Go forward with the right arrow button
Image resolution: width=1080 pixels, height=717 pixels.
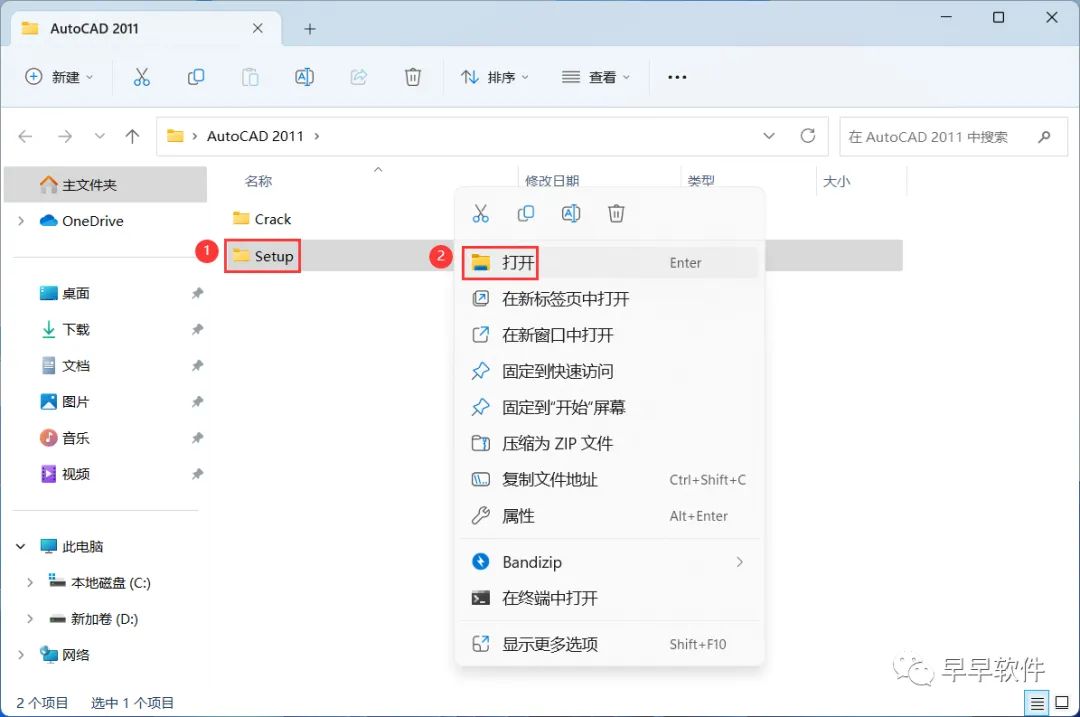pyautogui.click(x=65, y=136)
